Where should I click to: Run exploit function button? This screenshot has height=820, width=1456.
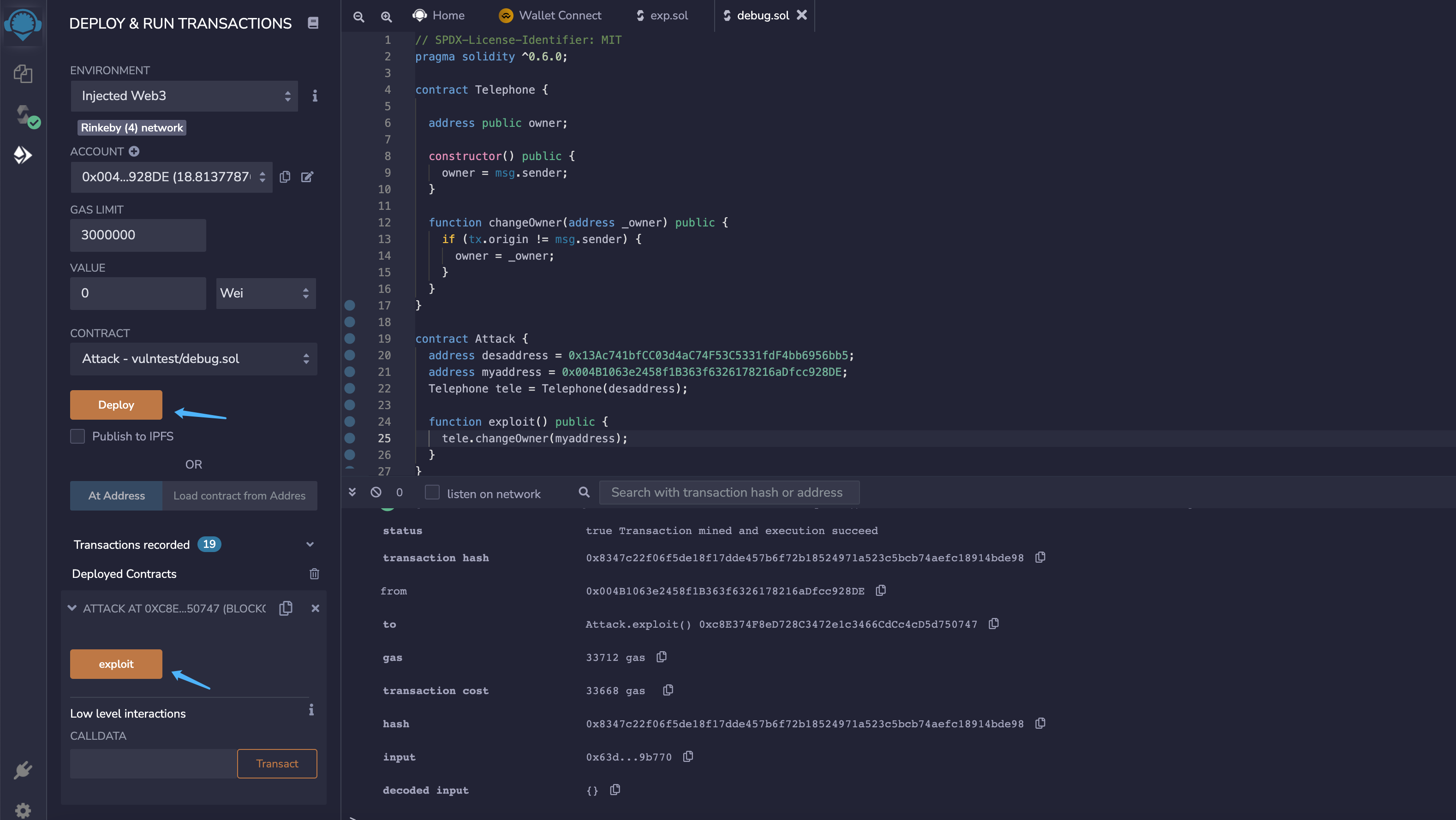116,664
